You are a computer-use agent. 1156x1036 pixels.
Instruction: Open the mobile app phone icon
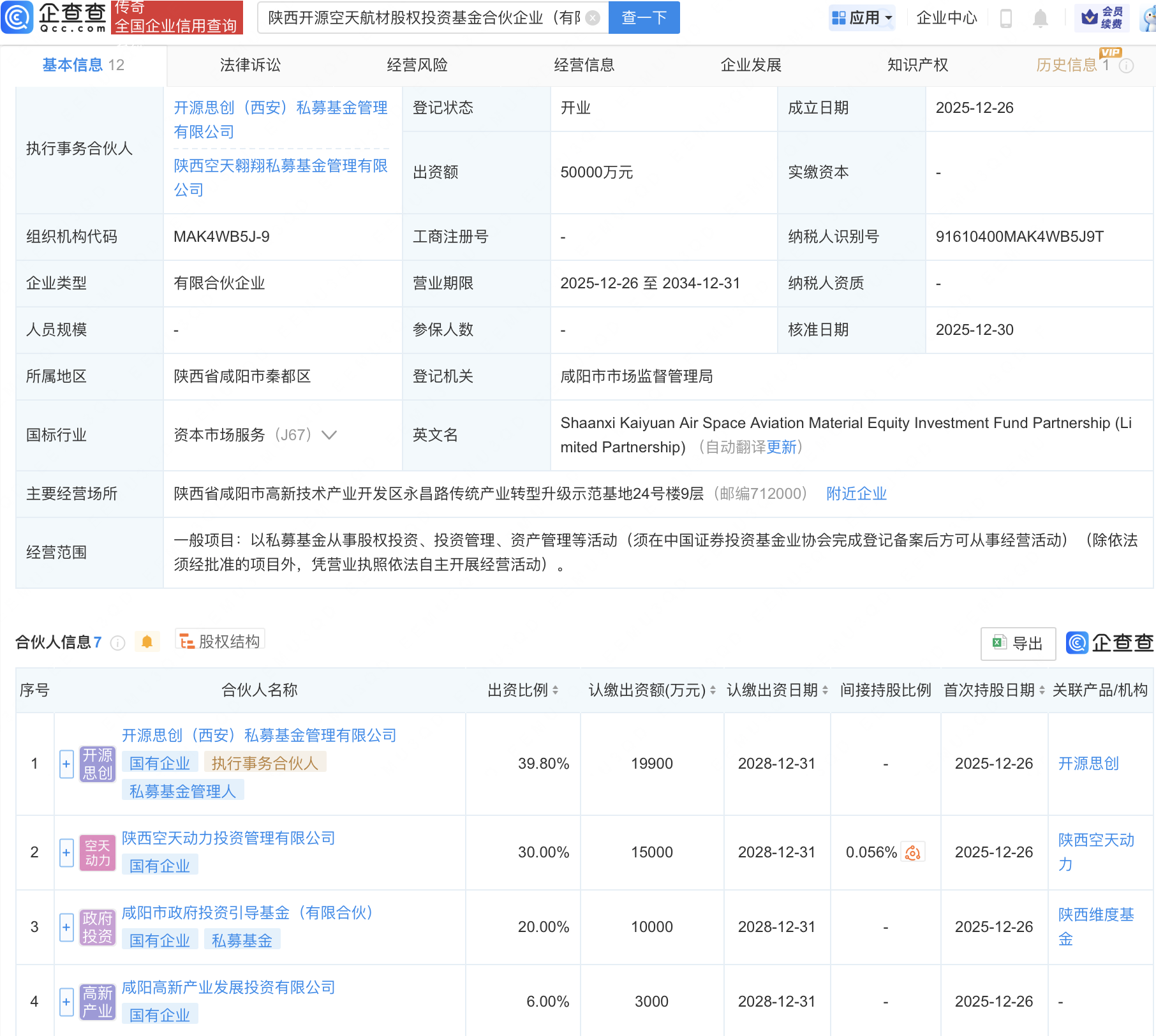(x=1006, y=18)
